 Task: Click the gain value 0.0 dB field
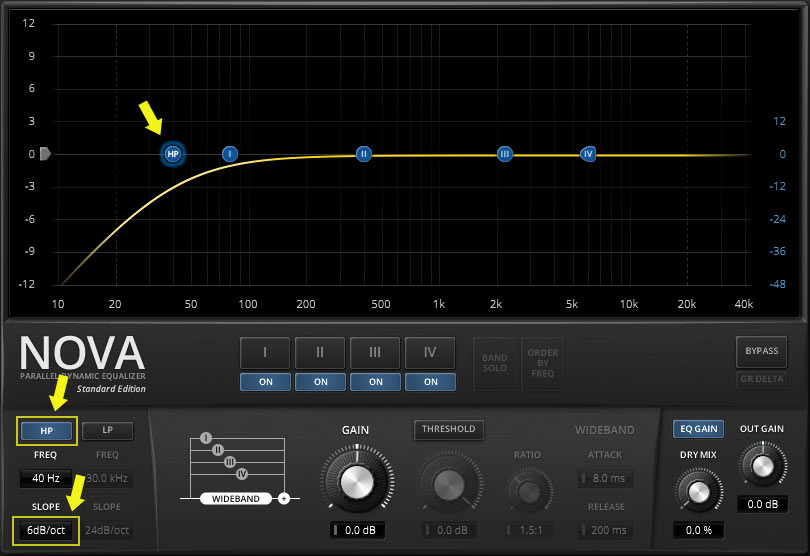click(x=357, y=530)
